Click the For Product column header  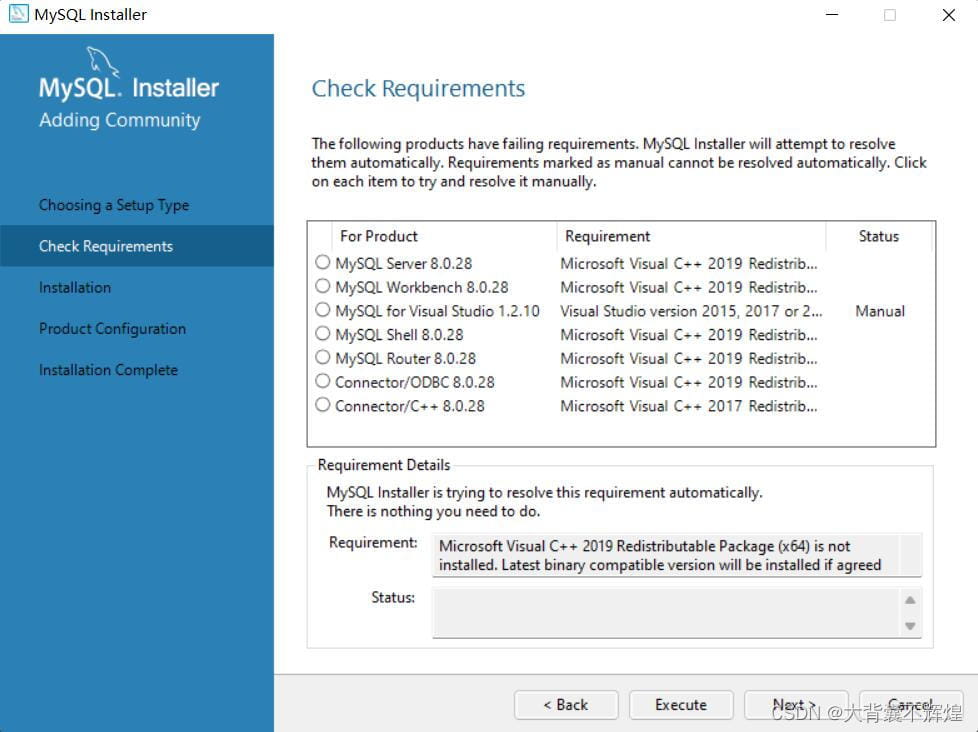(379, 237)
